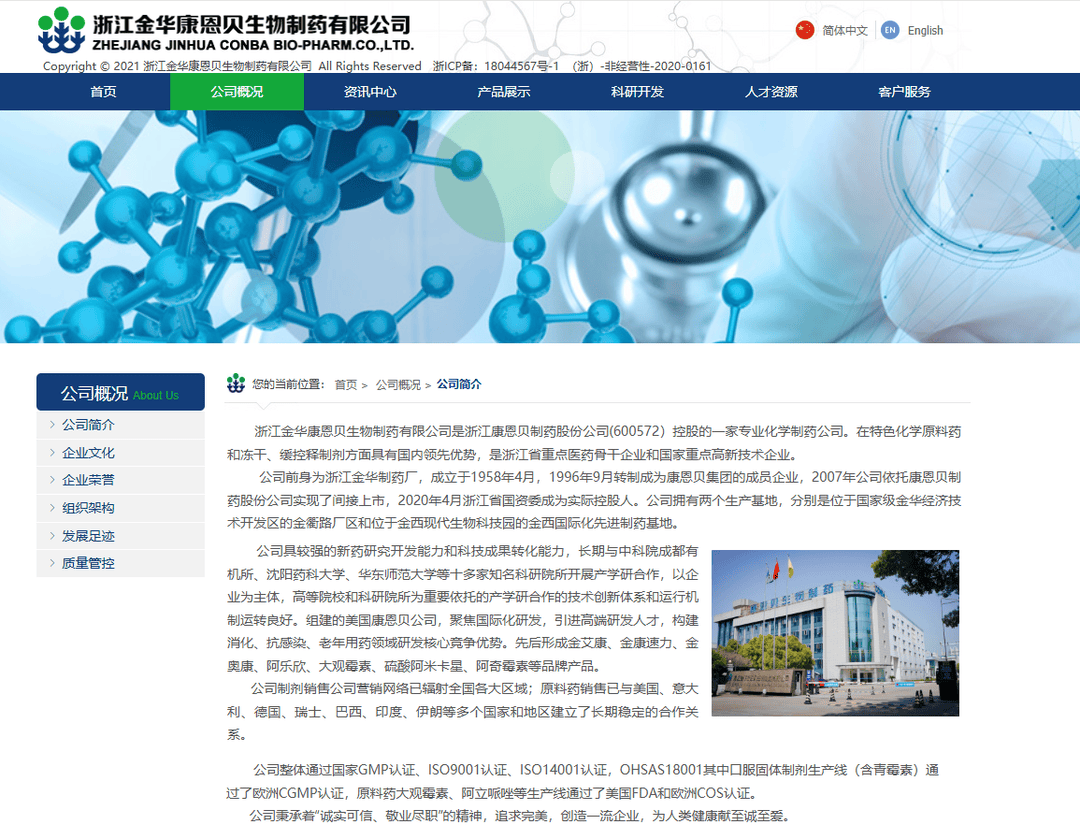Click chevron next to 发展足迹 sidebar item
Viewport: 1080px width, 839px height.
[x=52, y=535]
